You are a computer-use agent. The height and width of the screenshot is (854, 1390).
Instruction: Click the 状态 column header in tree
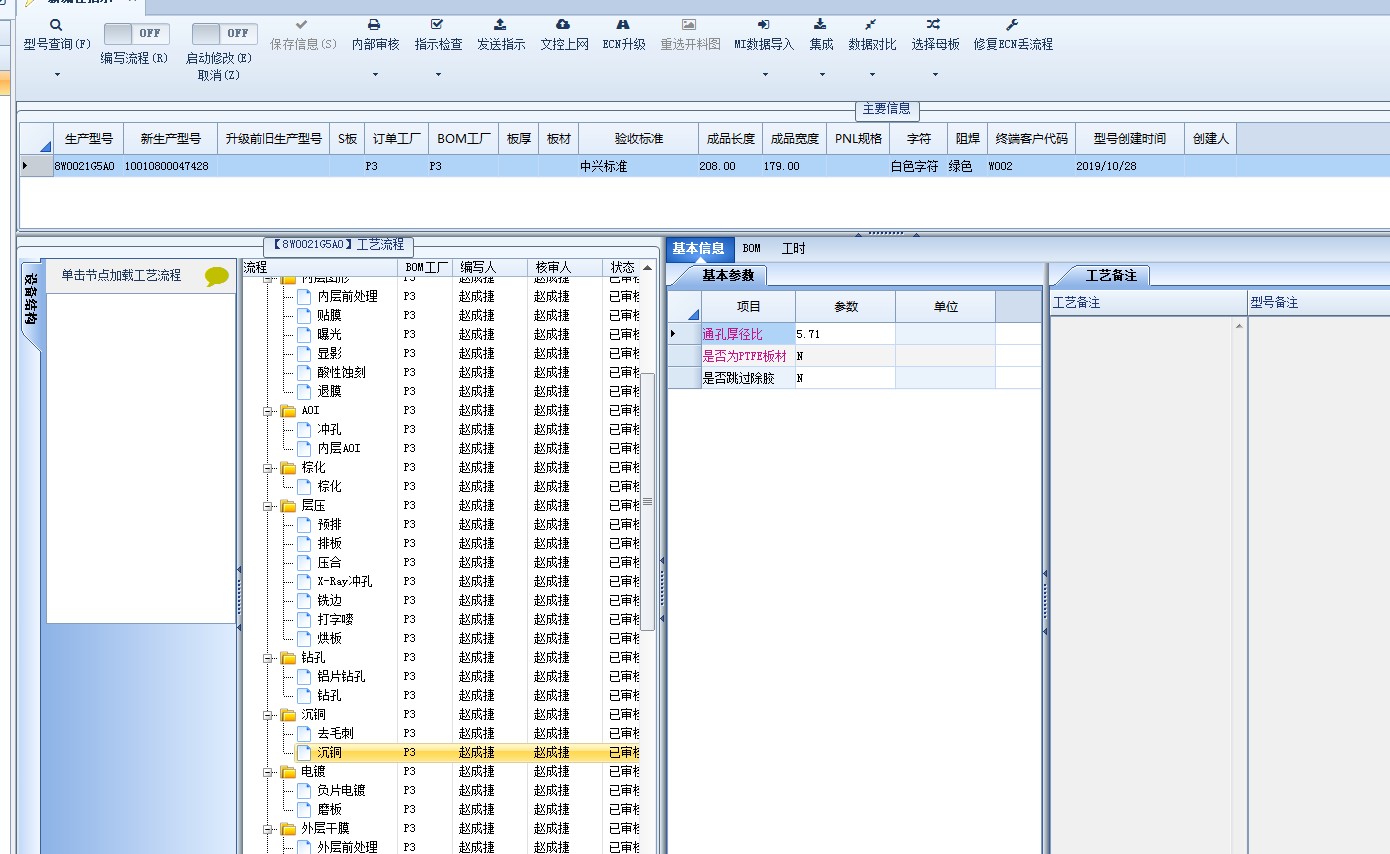click(x=622, y=268)
